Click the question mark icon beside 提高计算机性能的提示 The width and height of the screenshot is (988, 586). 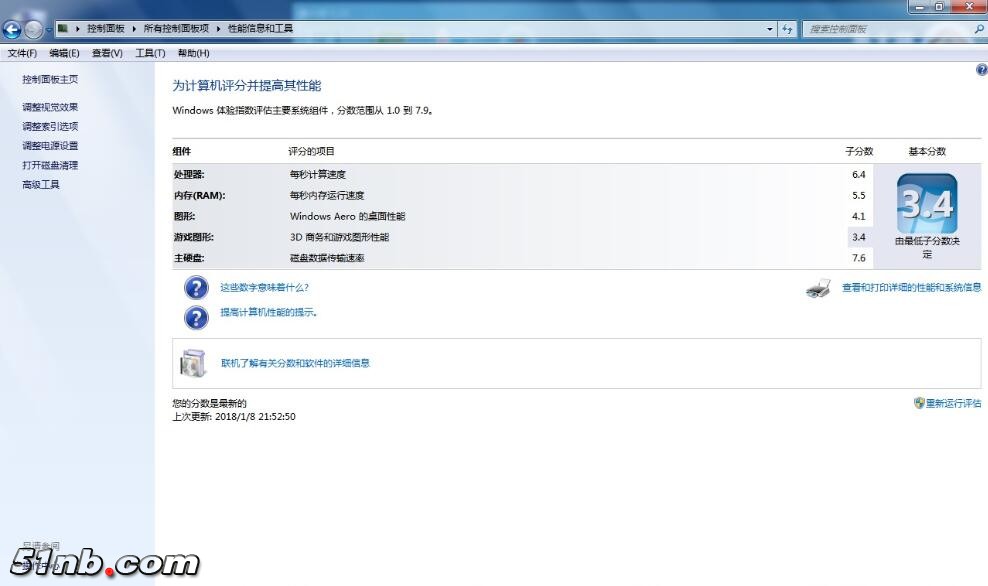point(196,317)
